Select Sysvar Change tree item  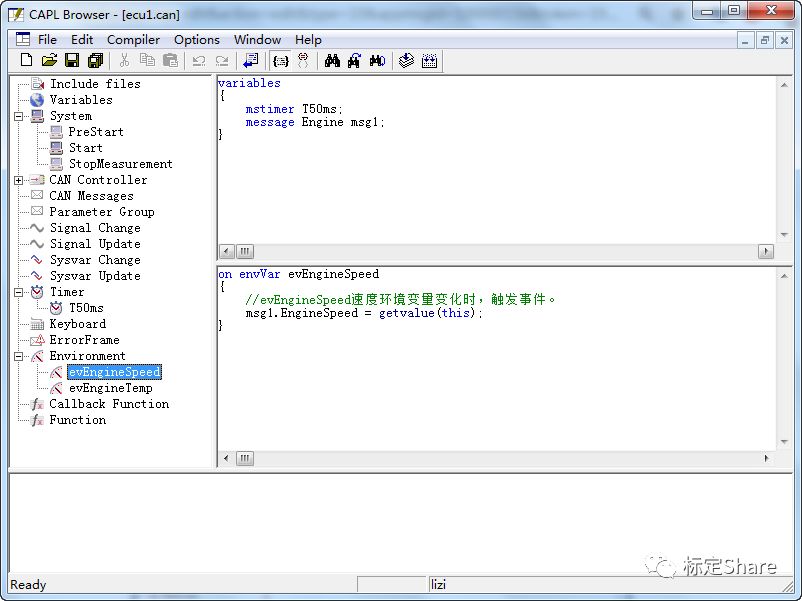(x=95, y=260)
